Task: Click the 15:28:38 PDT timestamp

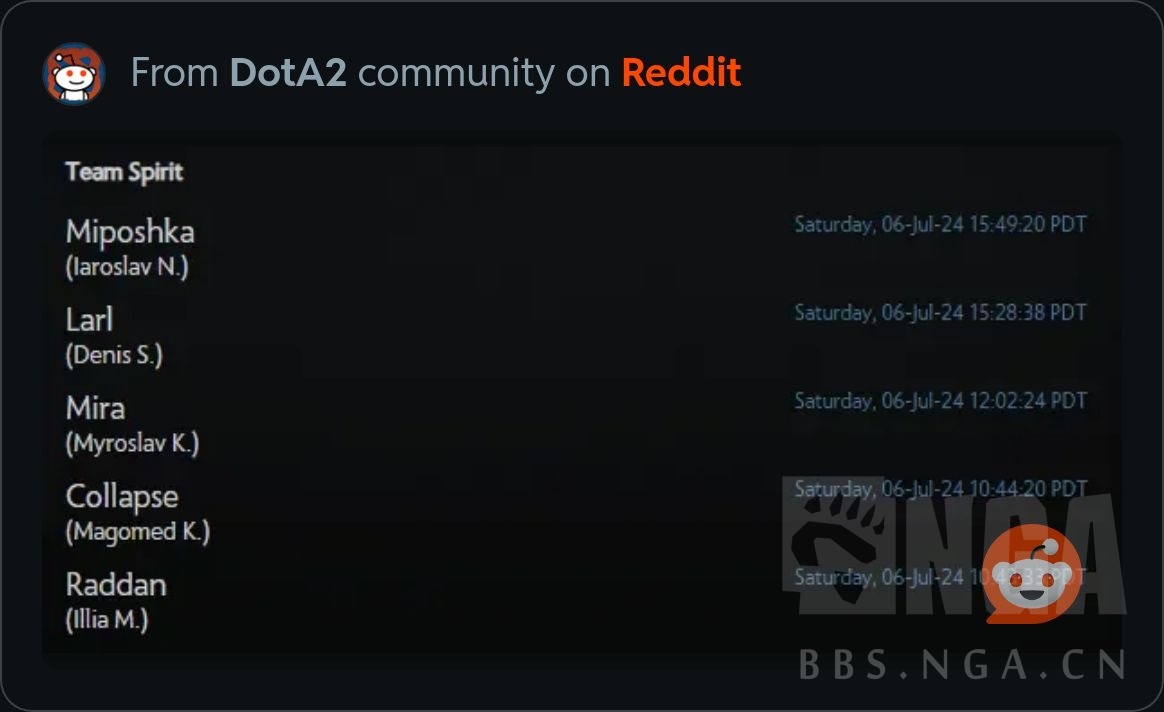Action: 941,313
